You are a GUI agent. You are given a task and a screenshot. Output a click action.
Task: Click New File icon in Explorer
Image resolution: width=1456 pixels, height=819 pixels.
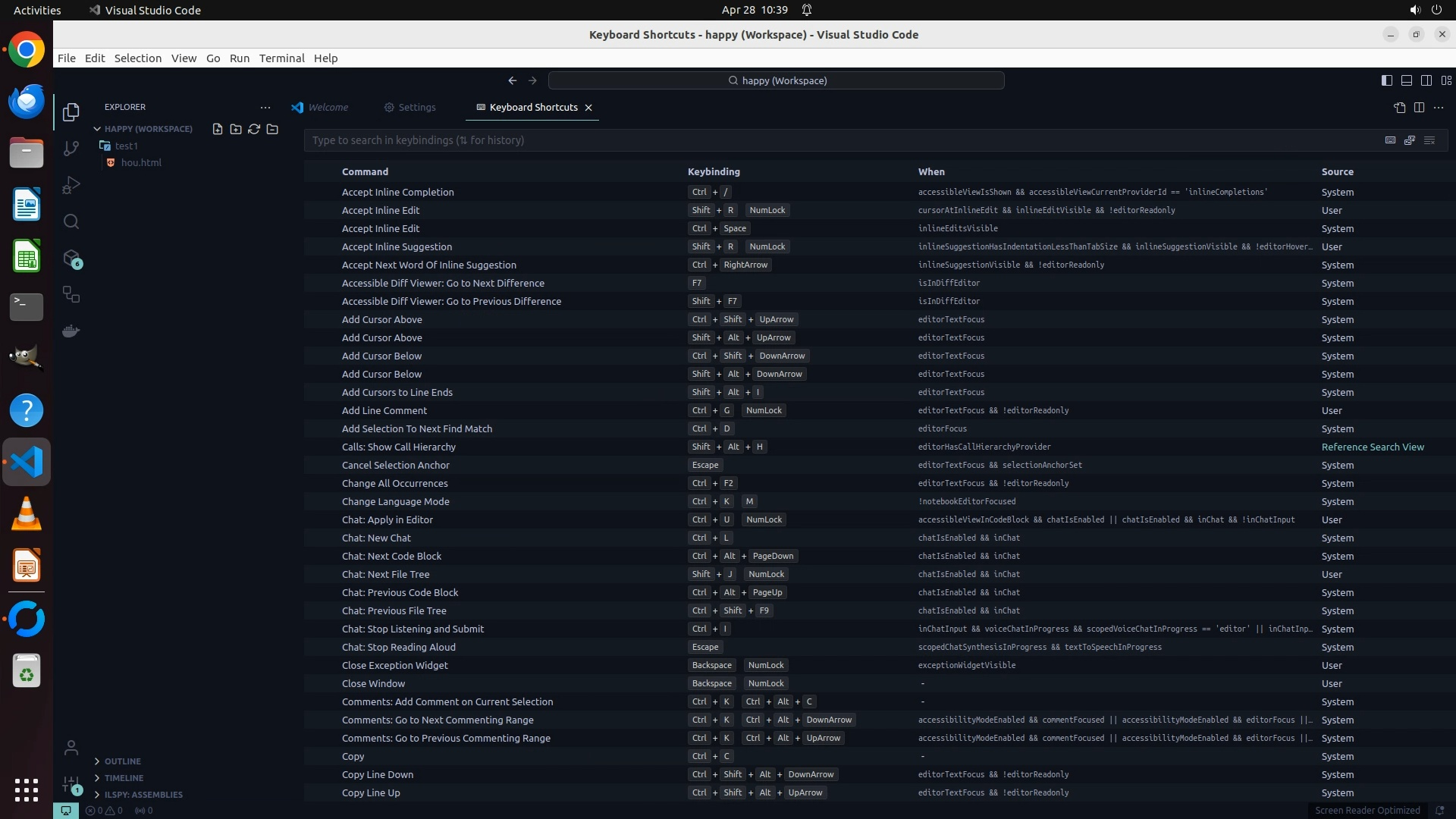[218, 129]
